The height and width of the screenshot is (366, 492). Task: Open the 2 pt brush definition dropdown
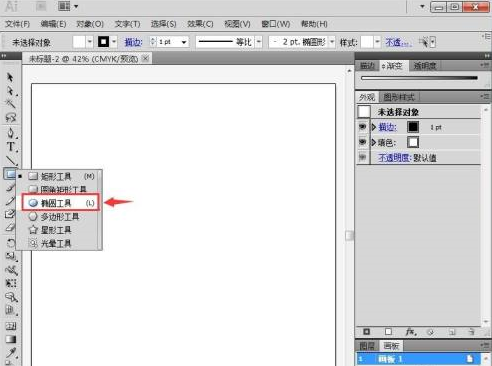pyautogui.click(x=332, y=42)
